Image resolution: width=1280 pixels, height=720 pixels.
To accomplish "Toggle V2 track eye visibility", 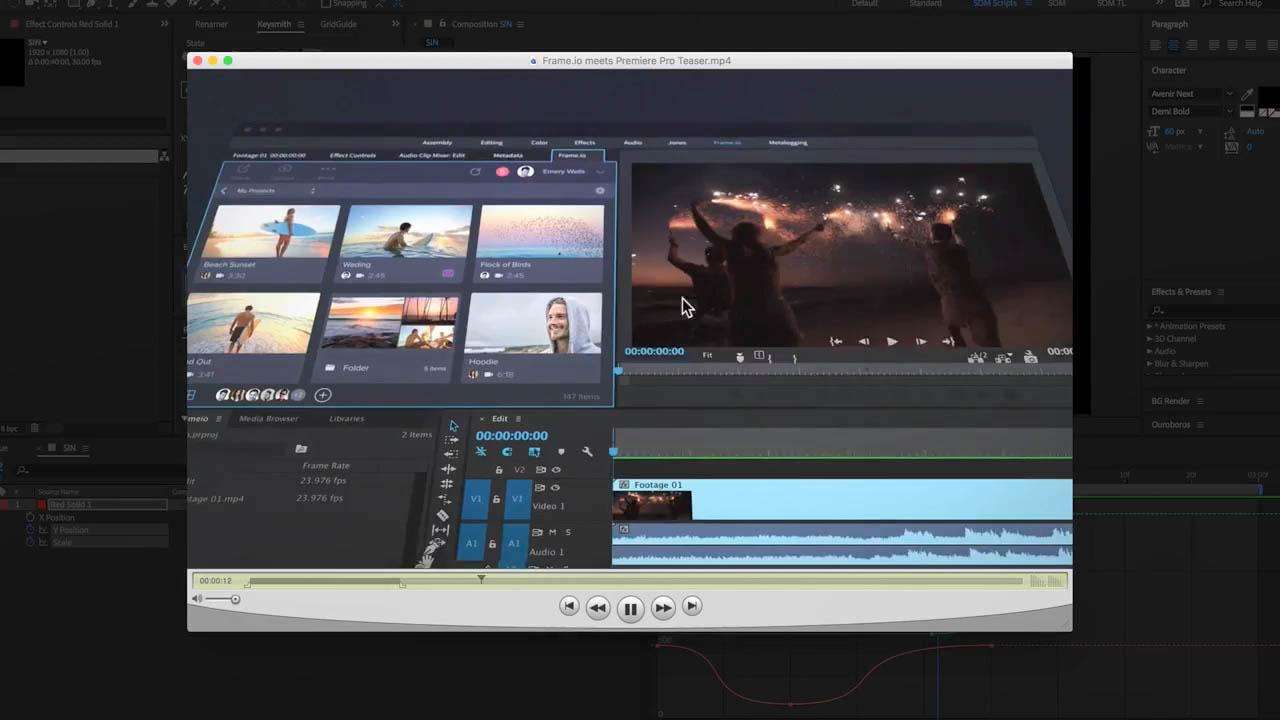I will [x=556, y=470].
